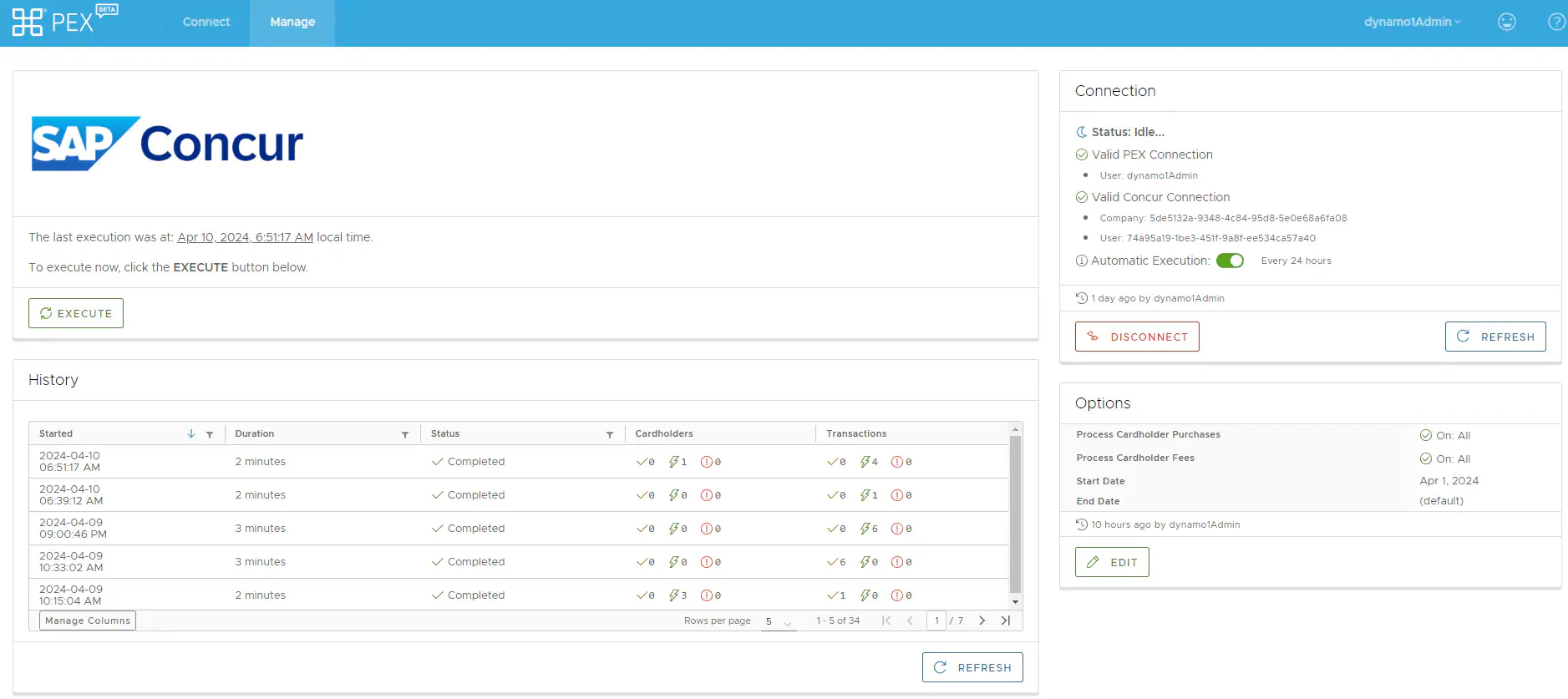This screenshot has height=699, width=1568.
Task: Go to the first history page
Action: [886, 620]
